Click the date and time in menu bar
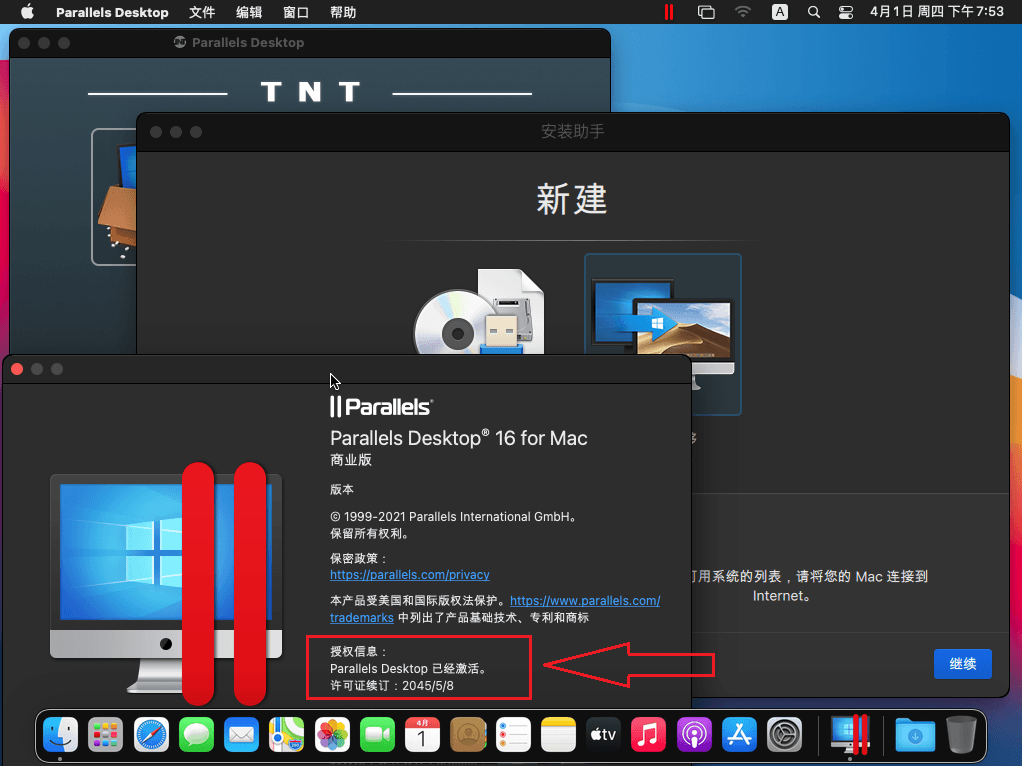1022x766 pixels. click(937, 12)
